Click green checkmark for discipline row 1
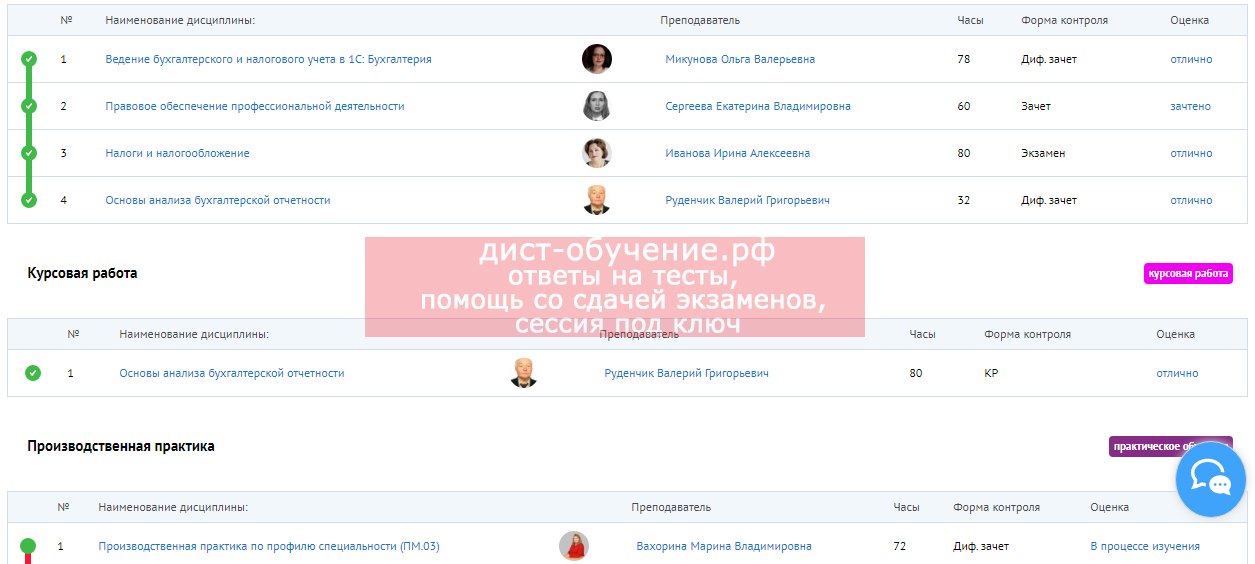The image size is (1255, 564). (x=29, y=59)
